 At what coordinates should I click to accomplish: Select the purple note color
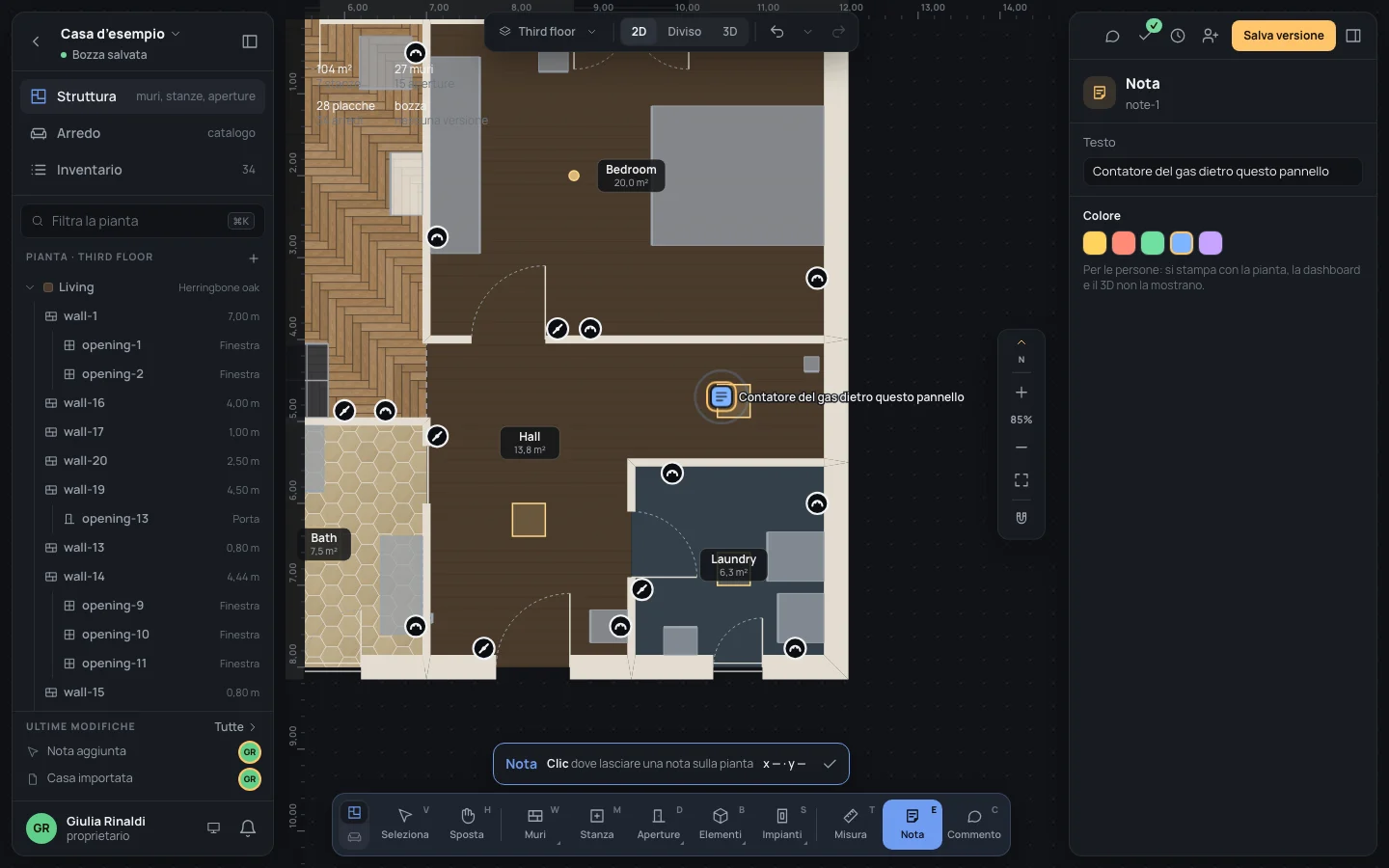tap(1211, 243)
